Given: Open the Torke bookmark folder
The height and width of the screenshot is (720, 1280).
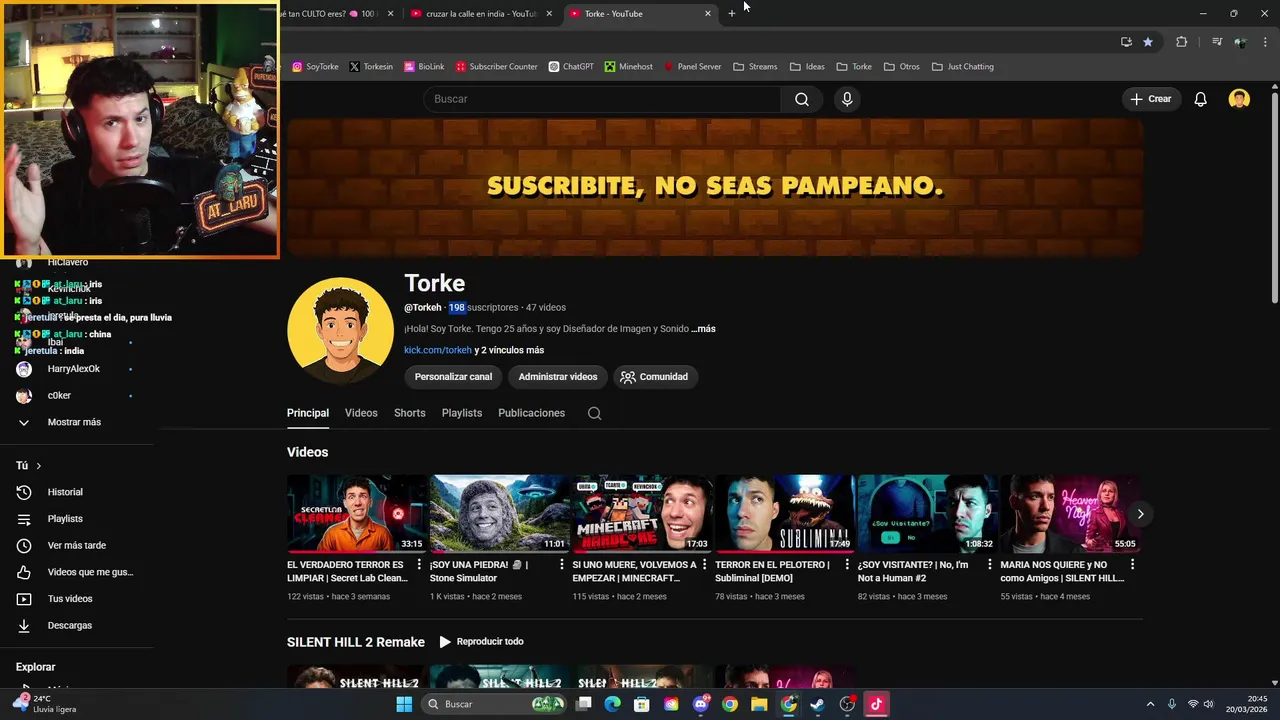Looking at the screenshot, I should (x=854, y=67).
